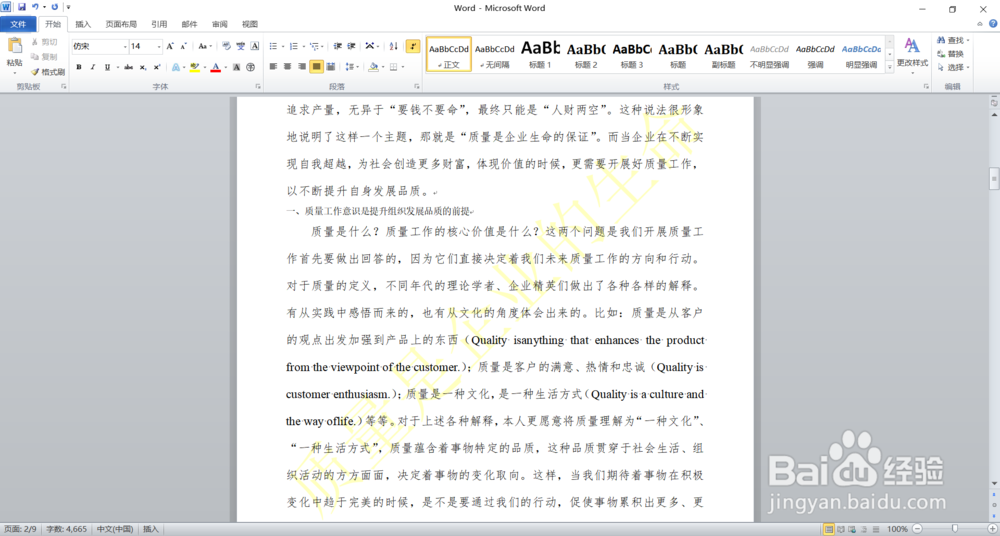Open the font name dropdown showing 仿宋
Screen dimensions: 1000x536
click(124, 46)
